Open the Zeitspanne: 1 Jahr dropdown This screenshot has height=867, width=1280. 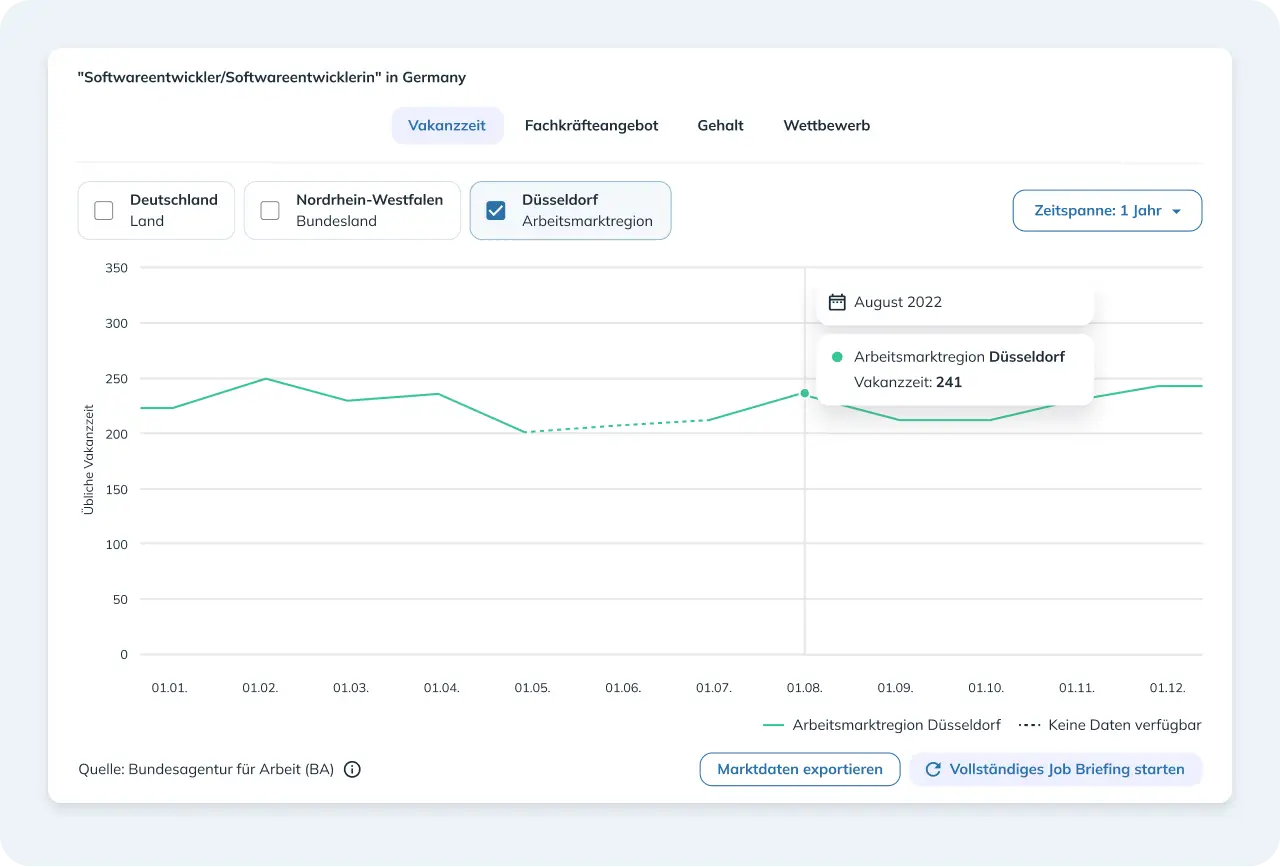coord(1107,211)
